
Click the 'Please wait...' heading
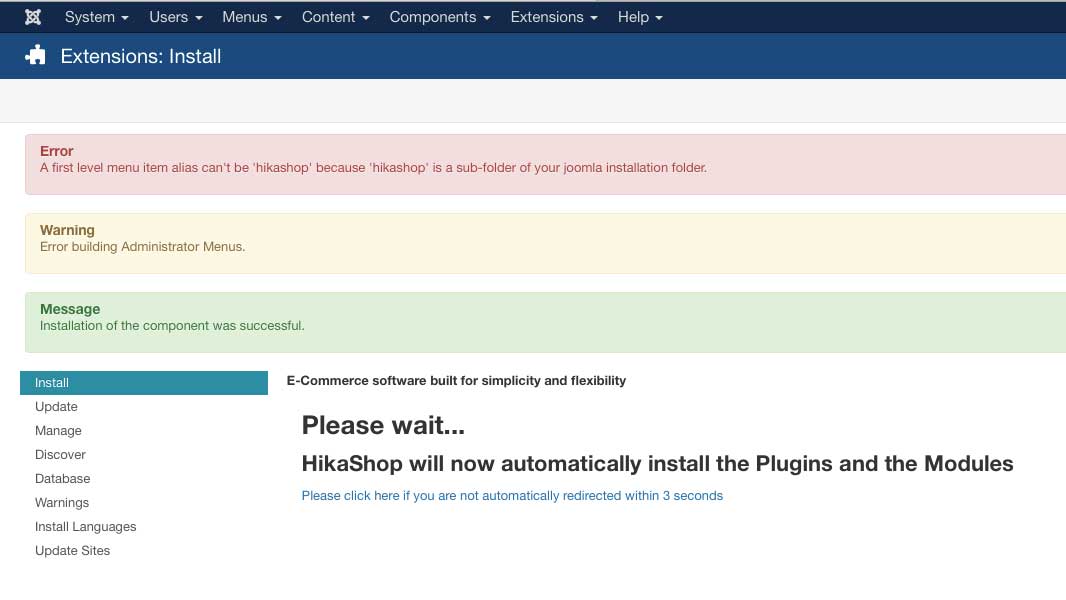point(383,425)
